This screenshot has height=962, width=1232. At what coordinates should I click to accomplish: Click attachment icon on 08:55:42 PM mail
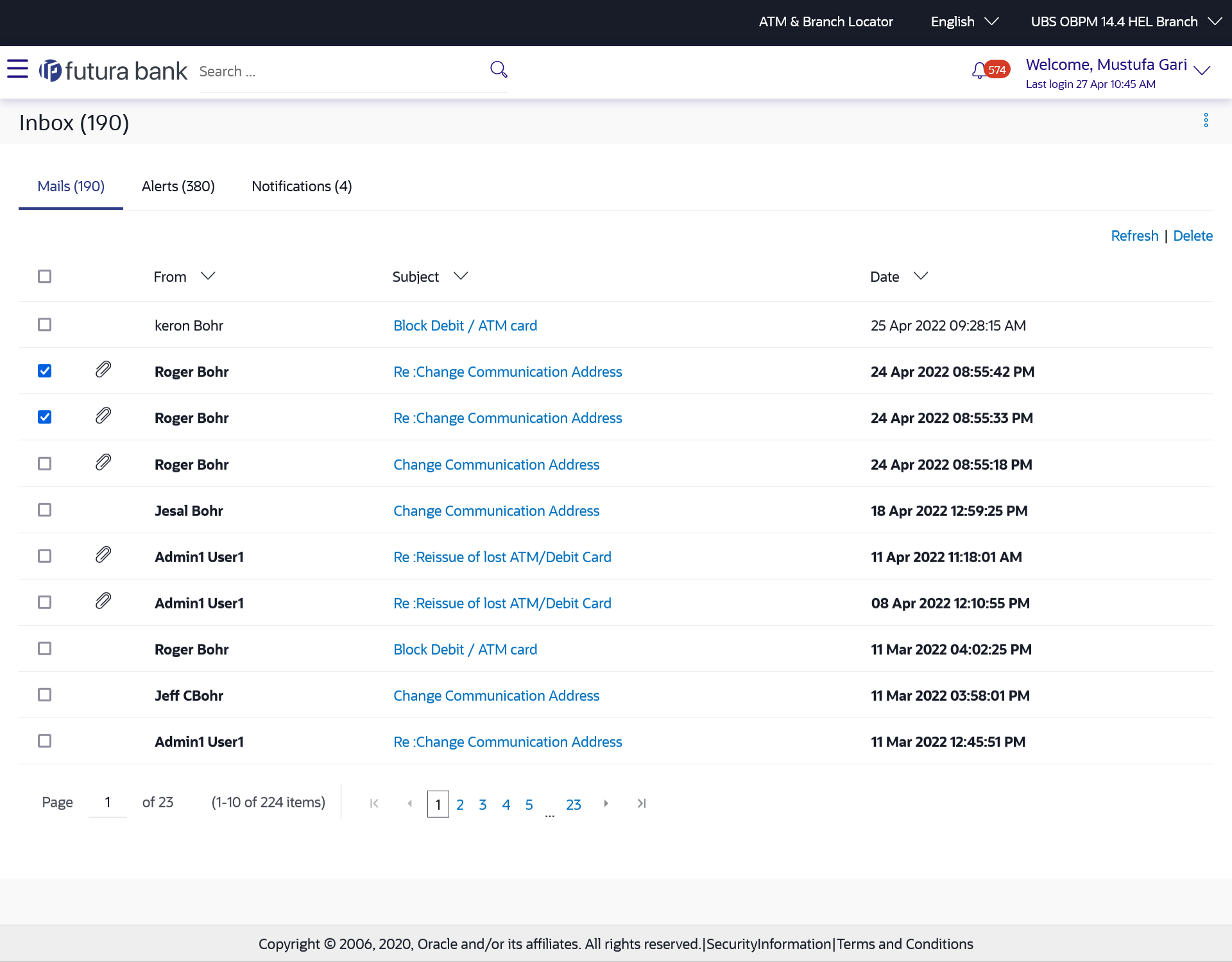click(103, 370)
